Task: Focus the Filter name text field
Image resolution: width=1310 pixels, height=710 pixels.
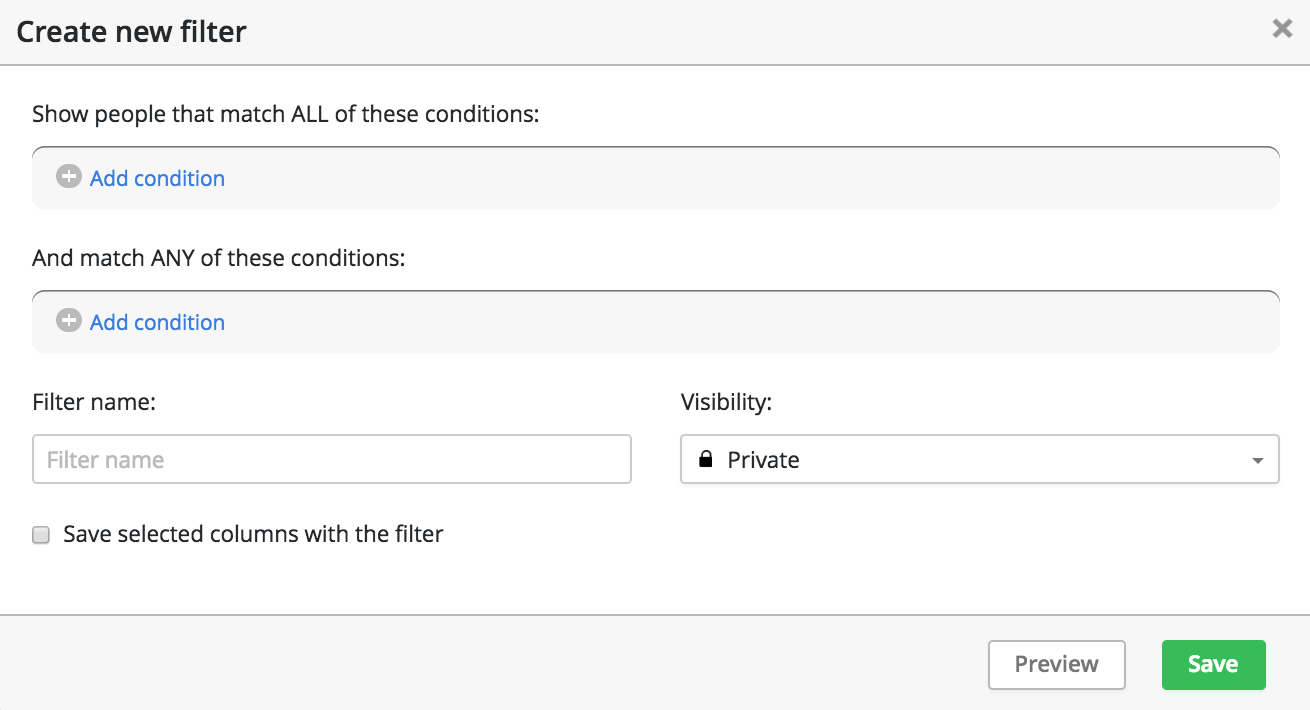Action: click(331, 460)
